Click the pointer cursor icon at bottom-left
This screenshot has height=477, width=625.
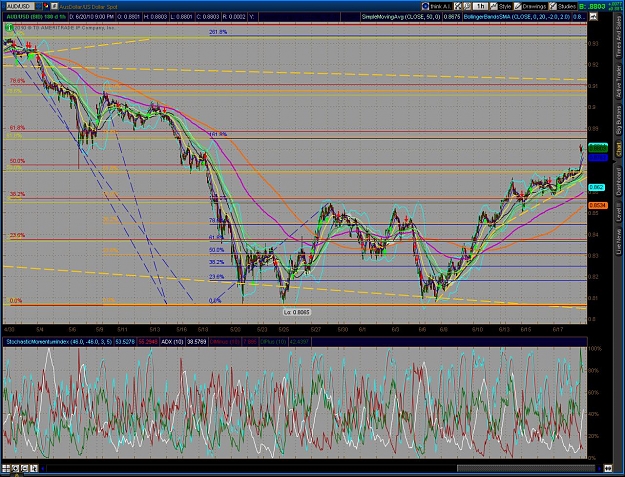33,469
